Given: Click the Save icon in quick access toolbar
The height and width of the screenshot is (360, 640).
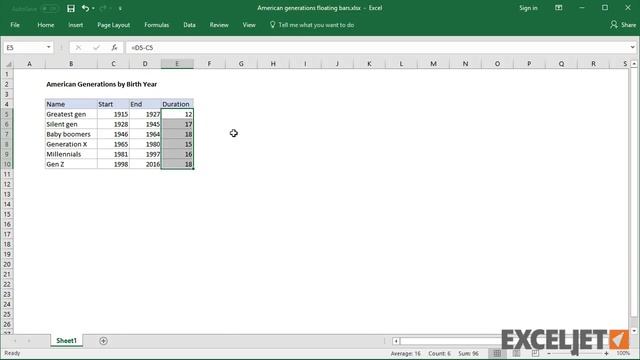Looking at the screenshot, I should coord(71,8).
